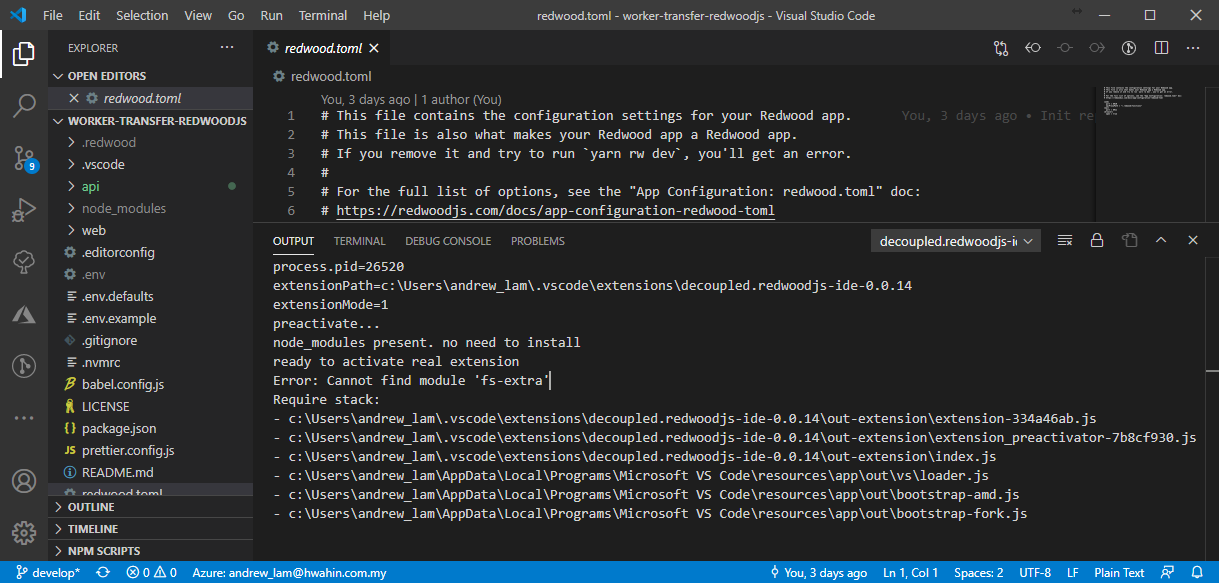Click the feedback icon in status bar
Viewport: 1219px width, 583px height.
click(1168, 573)
